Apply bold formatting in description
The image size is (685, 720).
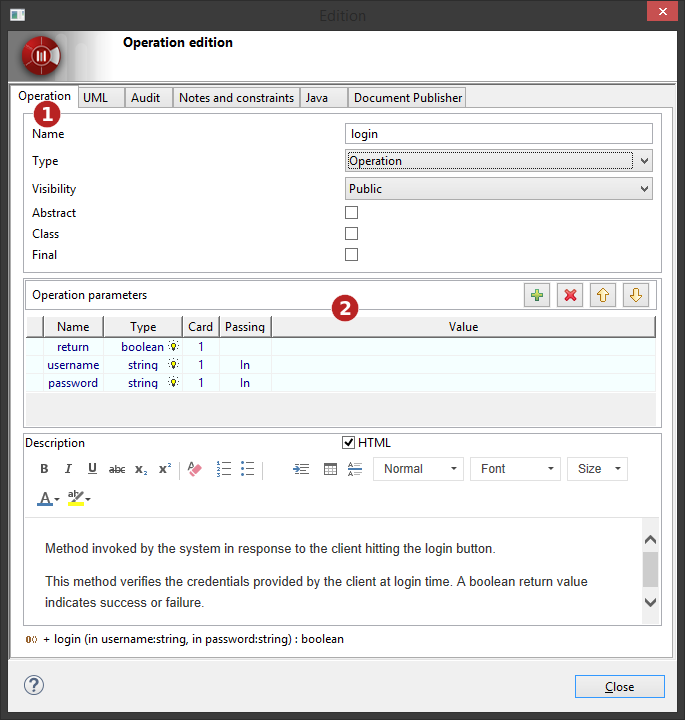(x=44, y=469)
